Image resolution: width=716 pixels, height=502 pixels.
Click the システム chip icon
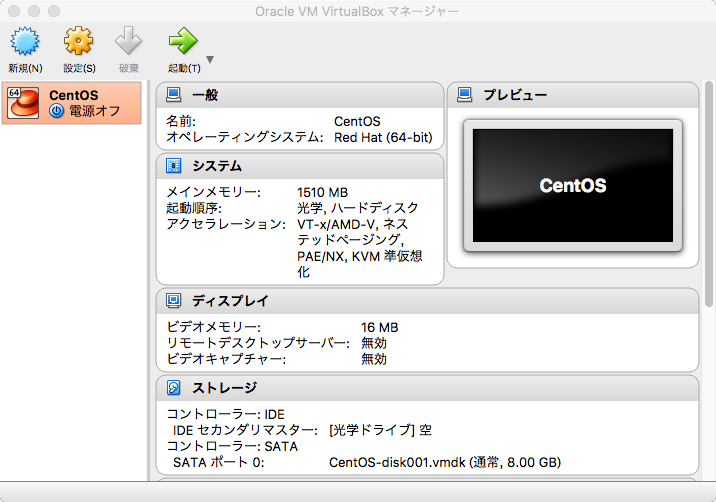(174, 166)
